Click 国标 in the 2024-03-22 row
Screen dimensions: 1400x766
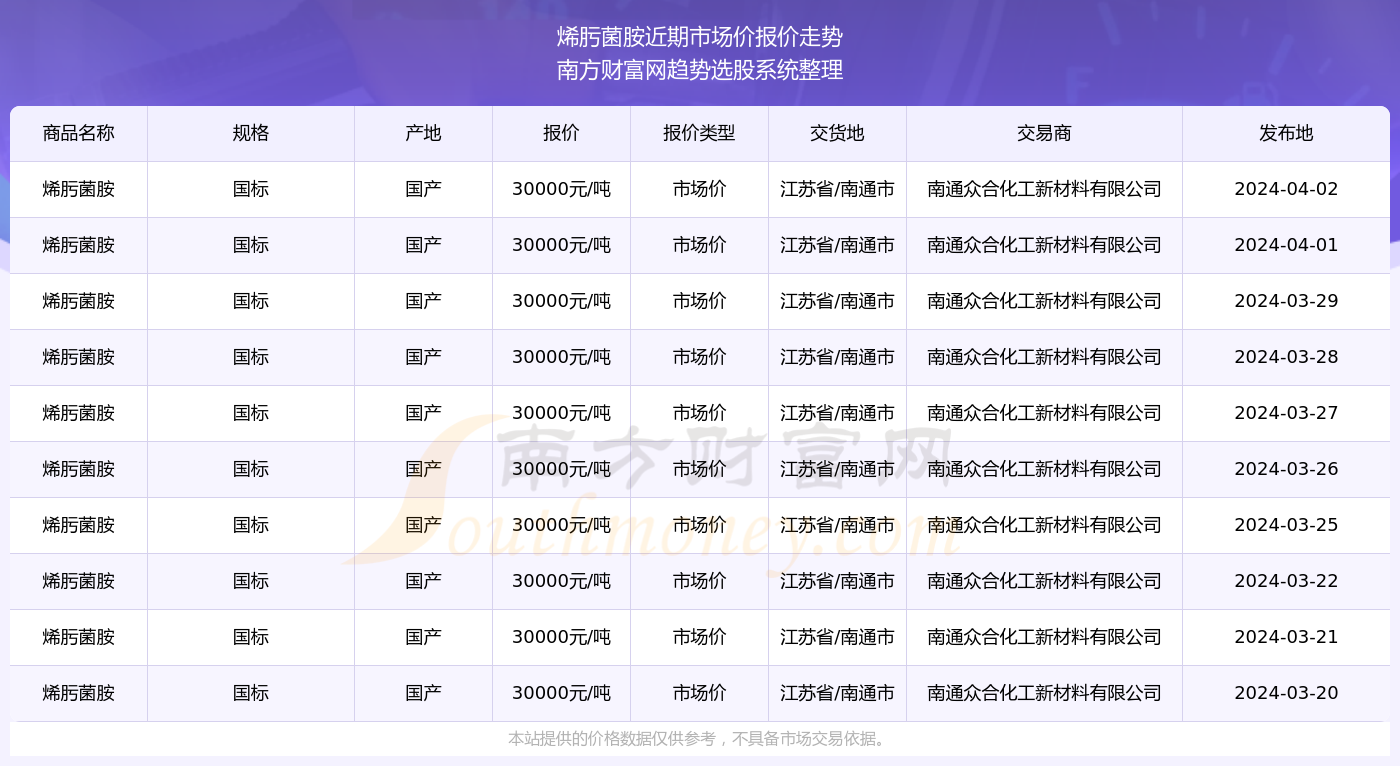(x=251, y=581)
